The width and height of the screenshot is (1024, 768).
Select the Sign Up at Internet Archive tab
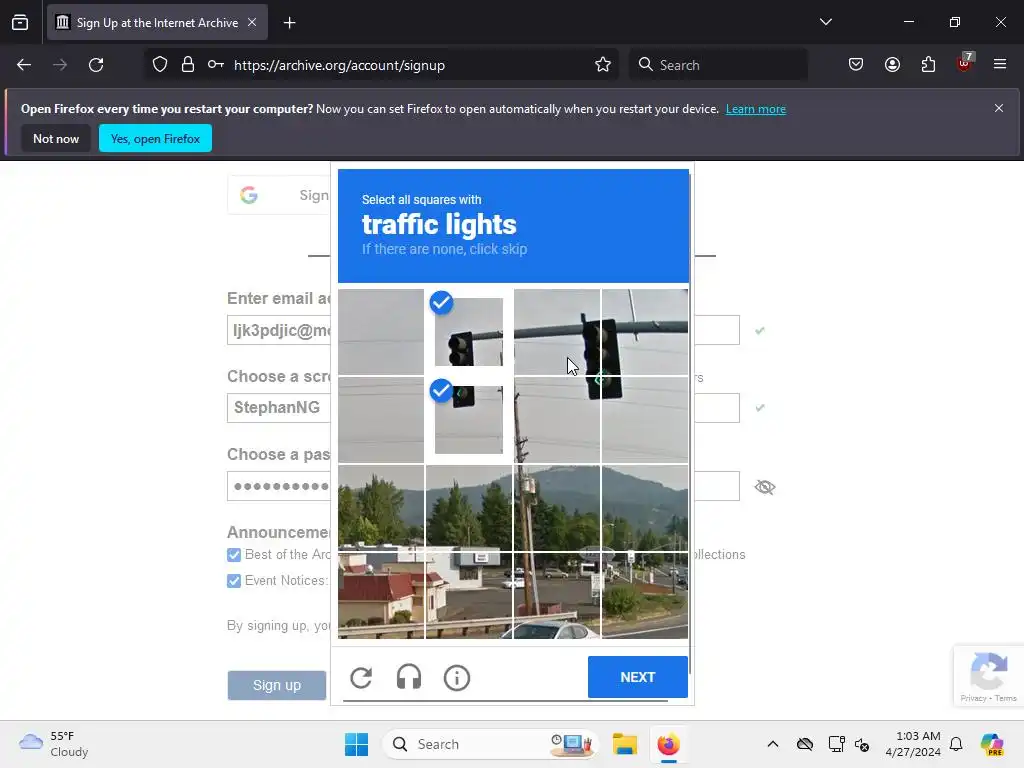click(x=157, y=23)
